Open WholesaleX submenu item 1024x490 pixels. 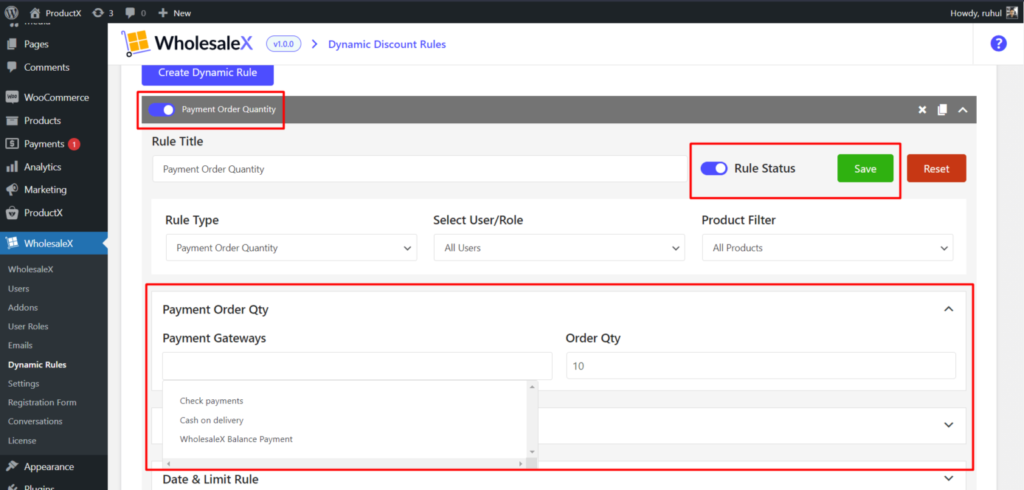(30, 269)
